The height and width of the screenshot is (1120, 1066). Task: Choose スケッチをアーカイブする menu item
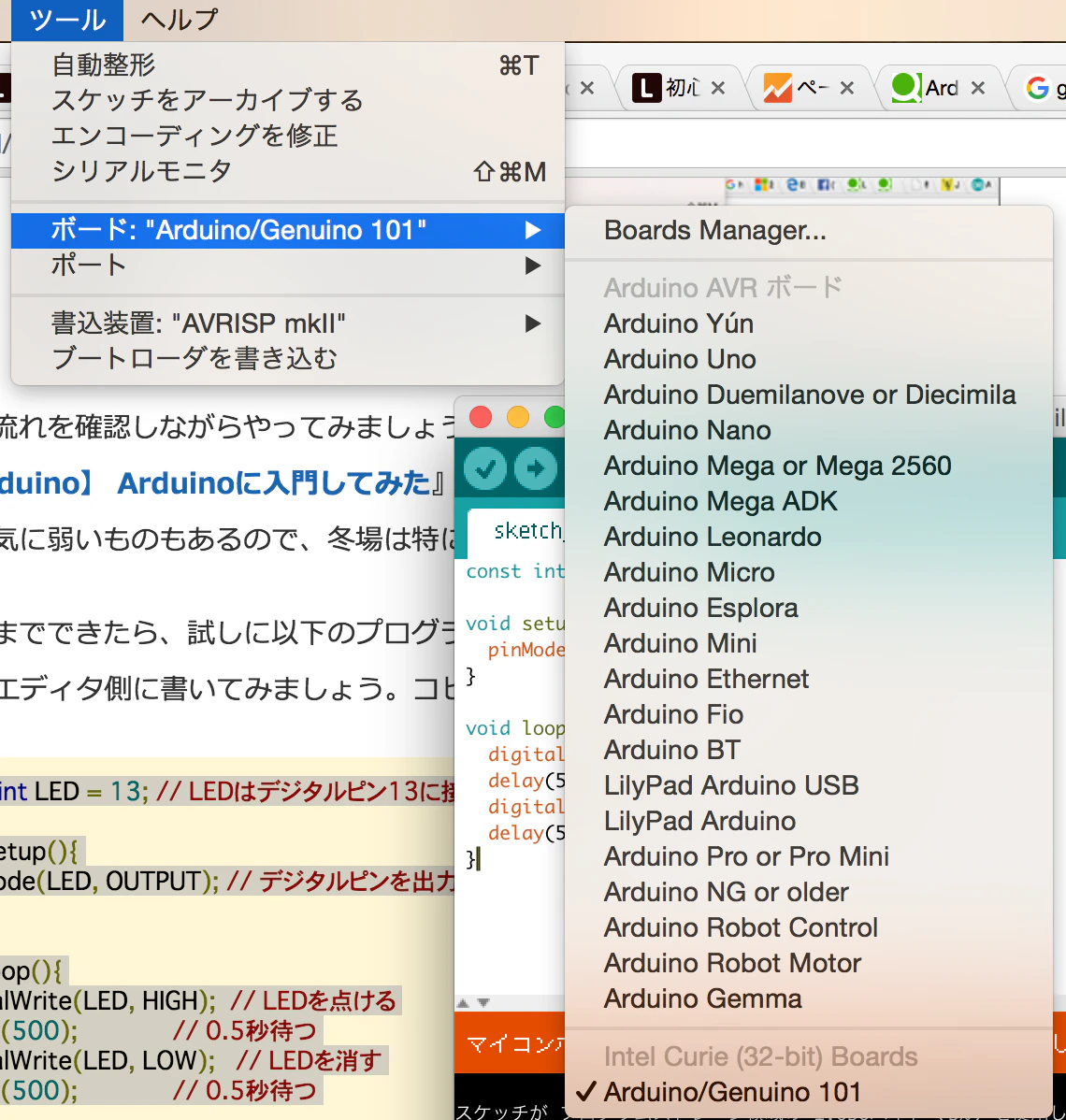coord(288,101)
